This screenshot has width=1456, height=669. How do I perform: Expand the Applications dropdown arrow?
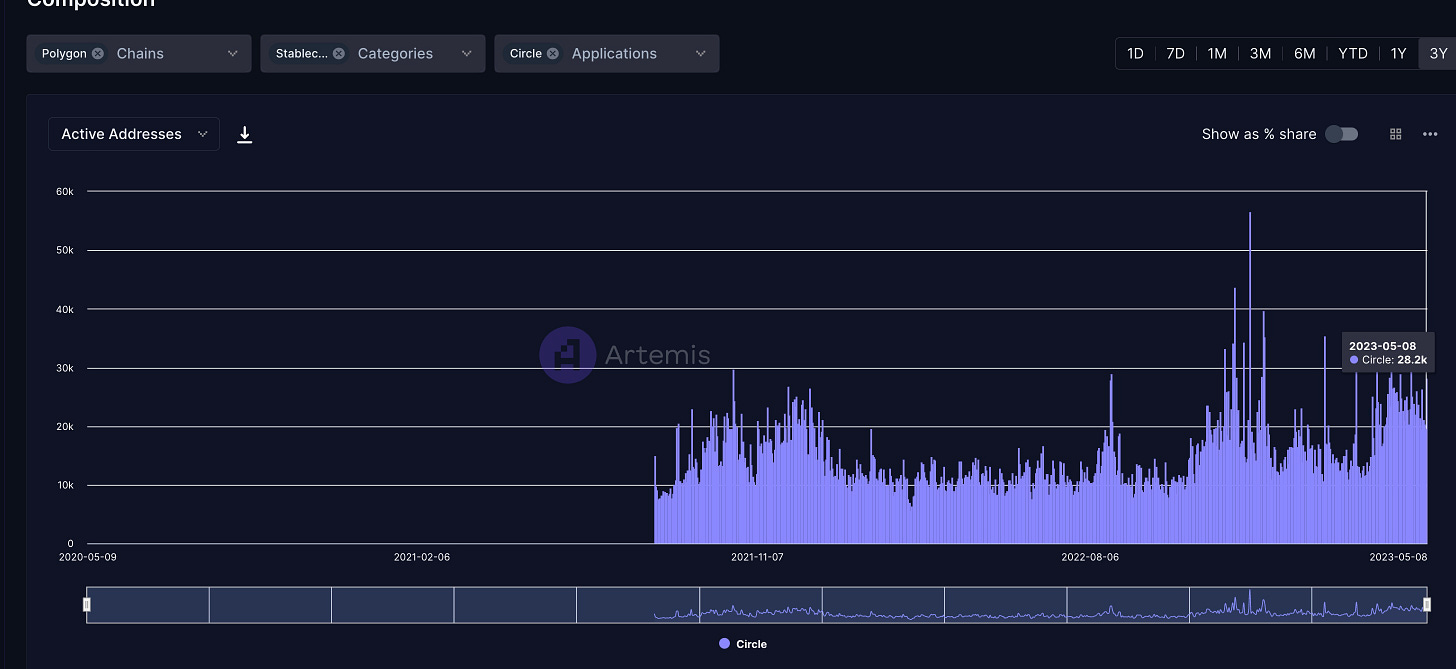(x=700, y=54)
